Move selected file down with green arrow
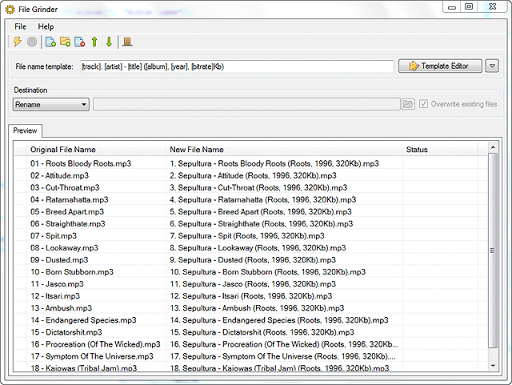Viewport: 512px width, 385px height. click(x=109, y=42)
